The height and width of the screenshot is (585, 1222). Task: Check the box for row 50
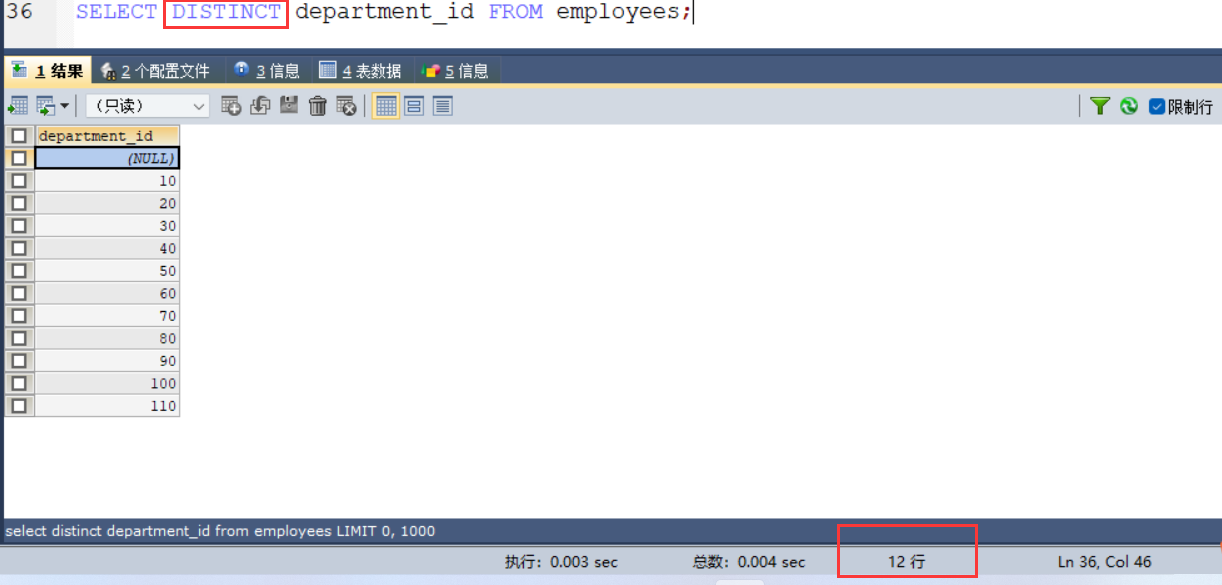click(19, 271)
